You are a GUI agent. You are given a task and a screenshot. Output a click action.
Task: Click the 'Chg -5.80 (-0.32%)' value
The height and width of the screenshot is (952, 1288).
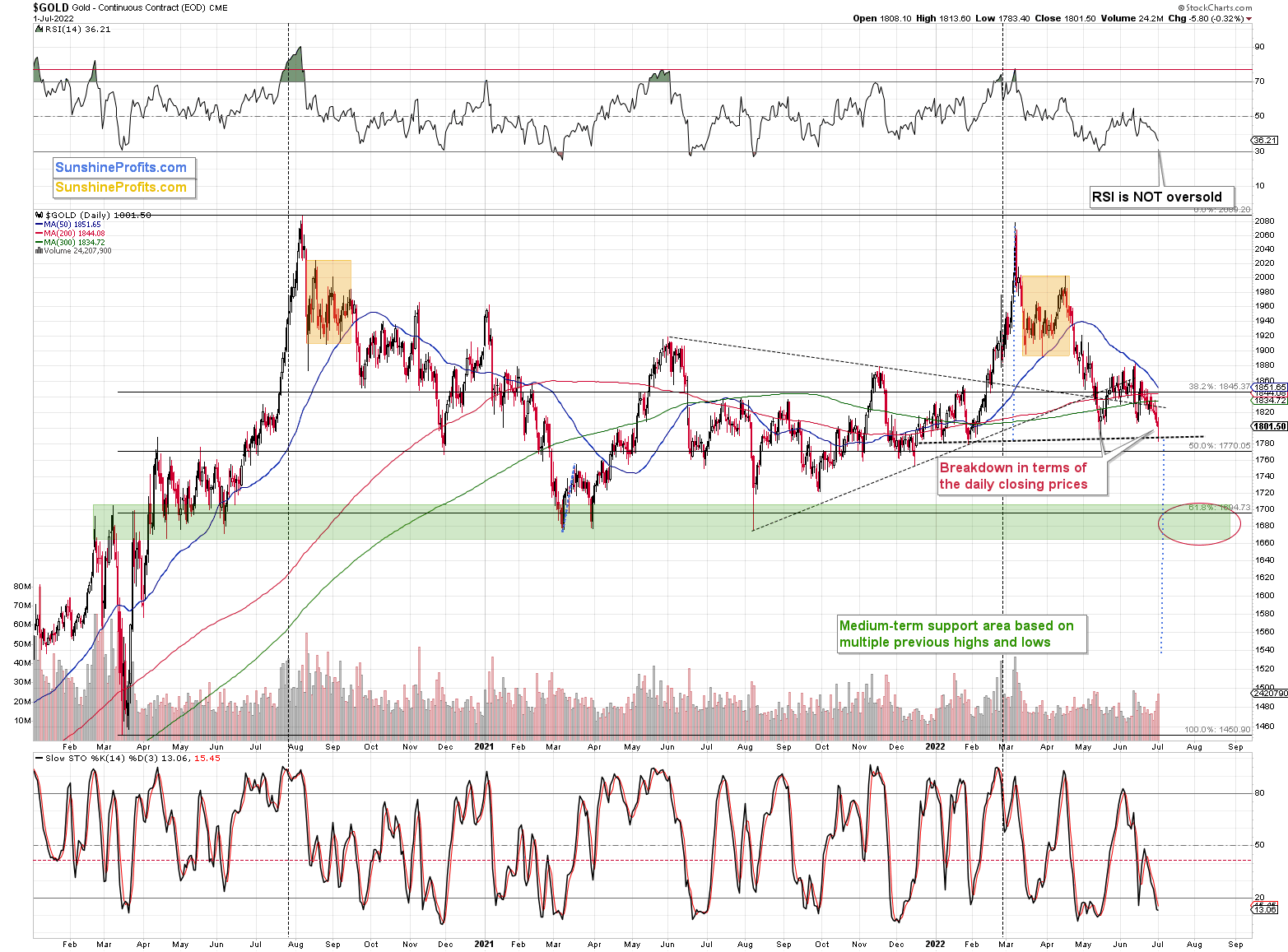point(1207,18)
